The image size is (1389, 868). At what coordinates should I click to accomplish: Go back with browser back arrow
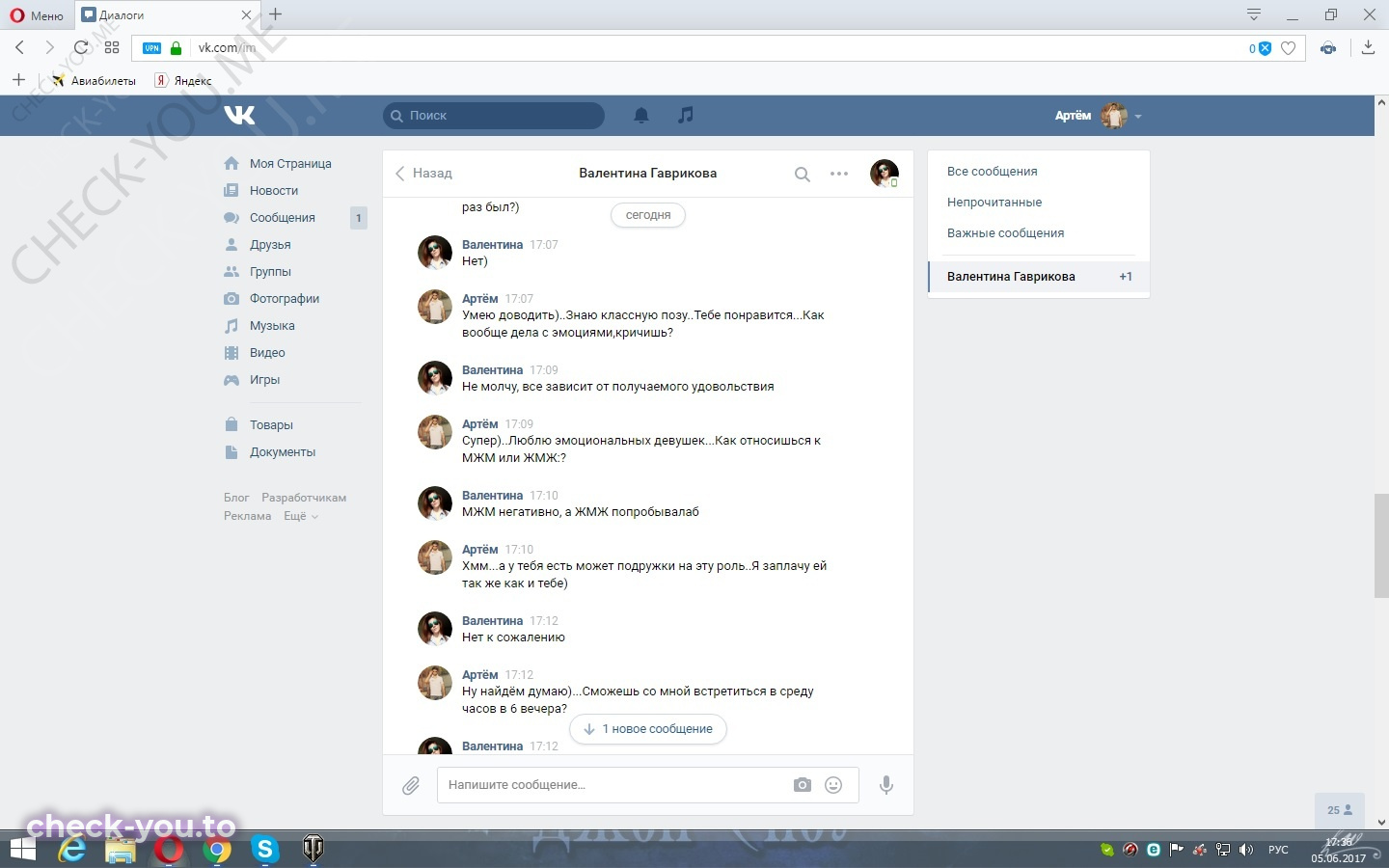click(x=20, y=47)
